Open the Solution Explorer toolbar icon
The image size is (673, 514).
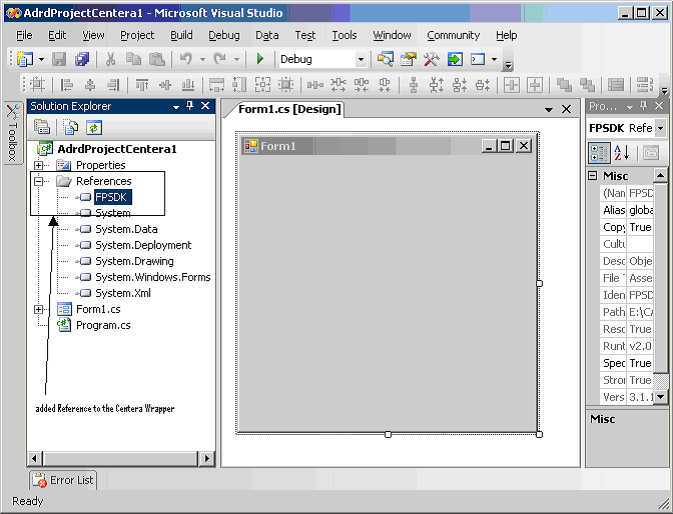pyautogui.click(x=385, y=59)
